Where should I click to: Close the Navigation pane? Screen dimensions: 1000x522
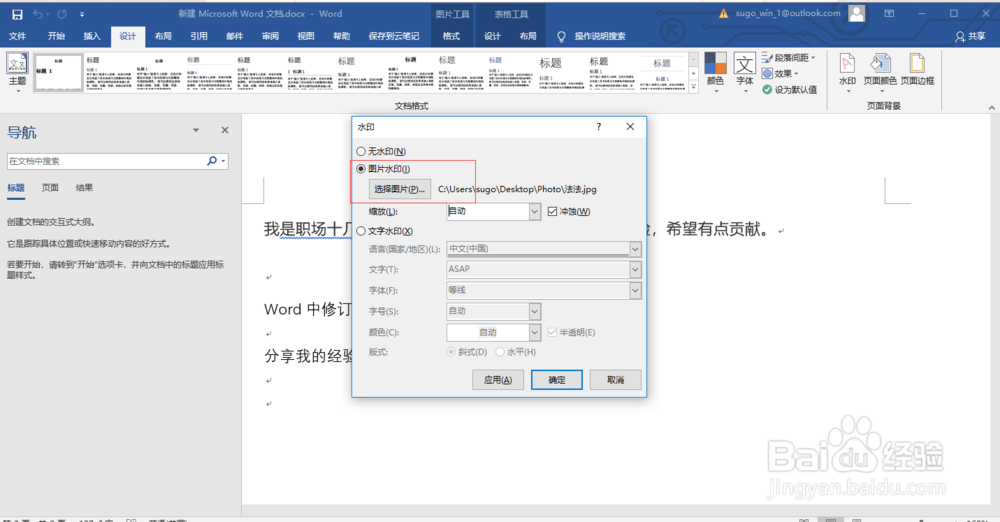point(224,130)
